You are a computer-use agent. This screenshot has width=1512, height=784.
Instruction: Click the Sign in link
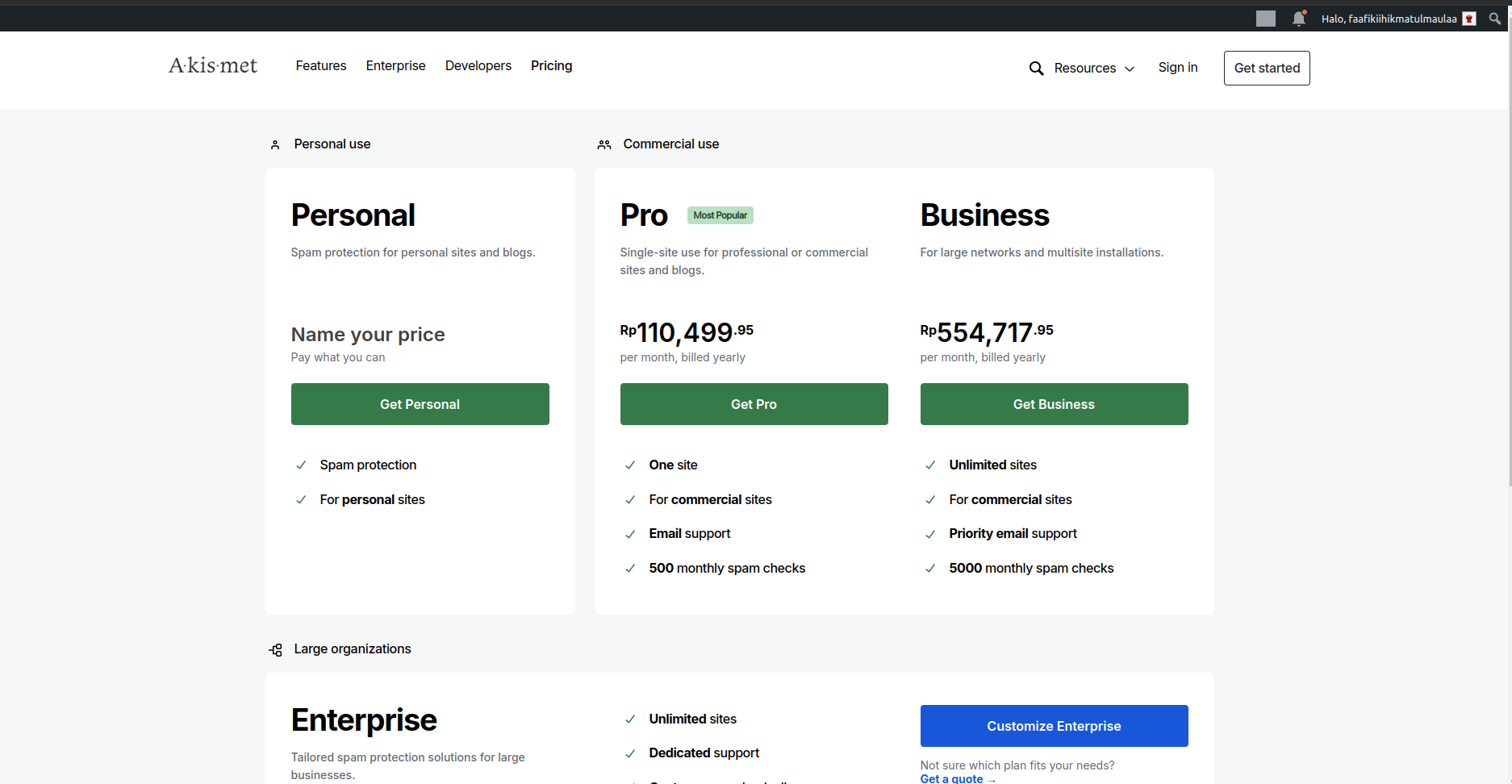coord(1178,67)
